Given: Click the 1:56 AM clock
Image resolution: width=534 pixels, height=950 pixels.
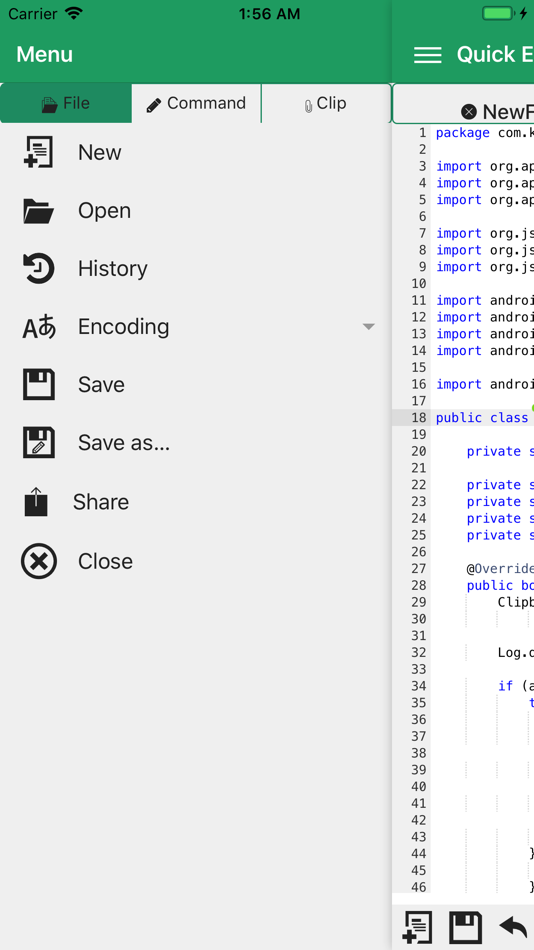Looking at the screenshot, I should click(269, 14).
